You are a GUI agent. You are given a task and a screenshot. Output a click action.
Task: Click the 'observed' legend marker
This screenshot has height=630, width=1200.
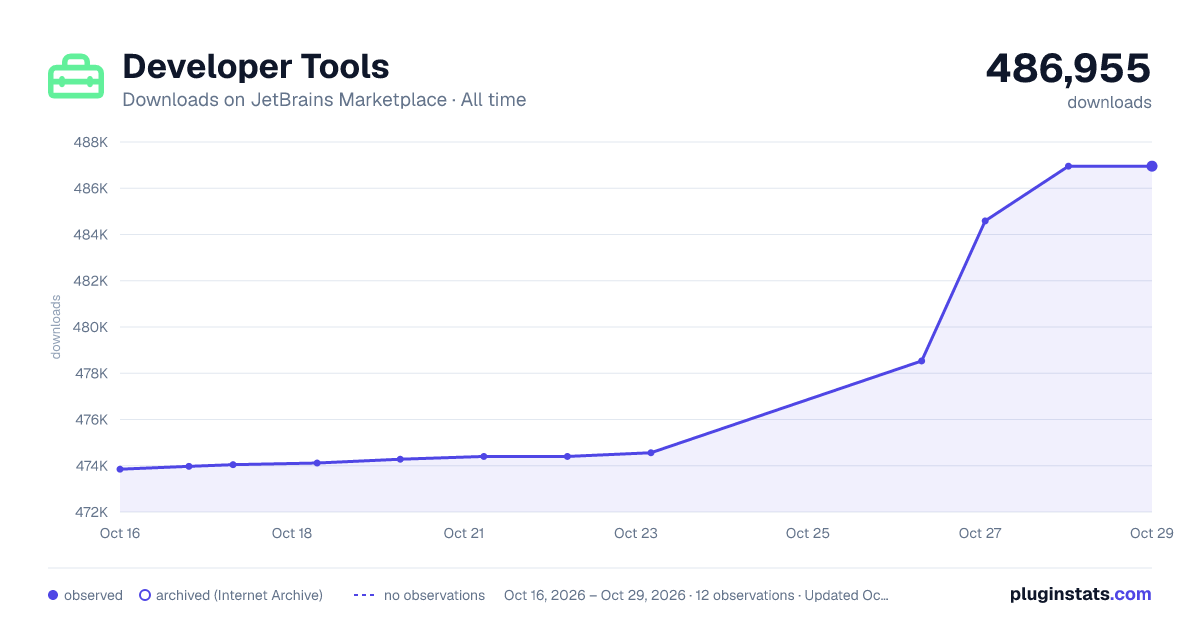pyautogui.click(x=53, y=595)
